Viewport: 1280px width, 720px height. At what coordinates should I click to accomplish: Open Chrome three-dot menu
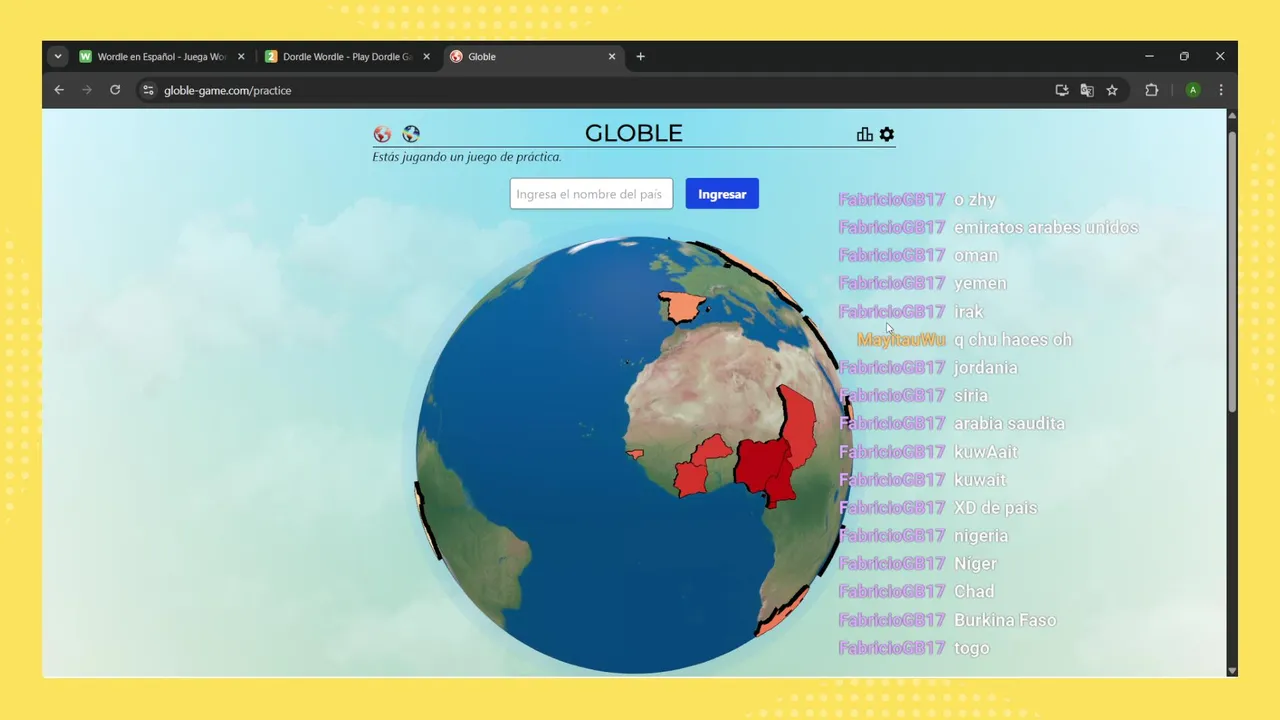click(x=1221, y=90)
